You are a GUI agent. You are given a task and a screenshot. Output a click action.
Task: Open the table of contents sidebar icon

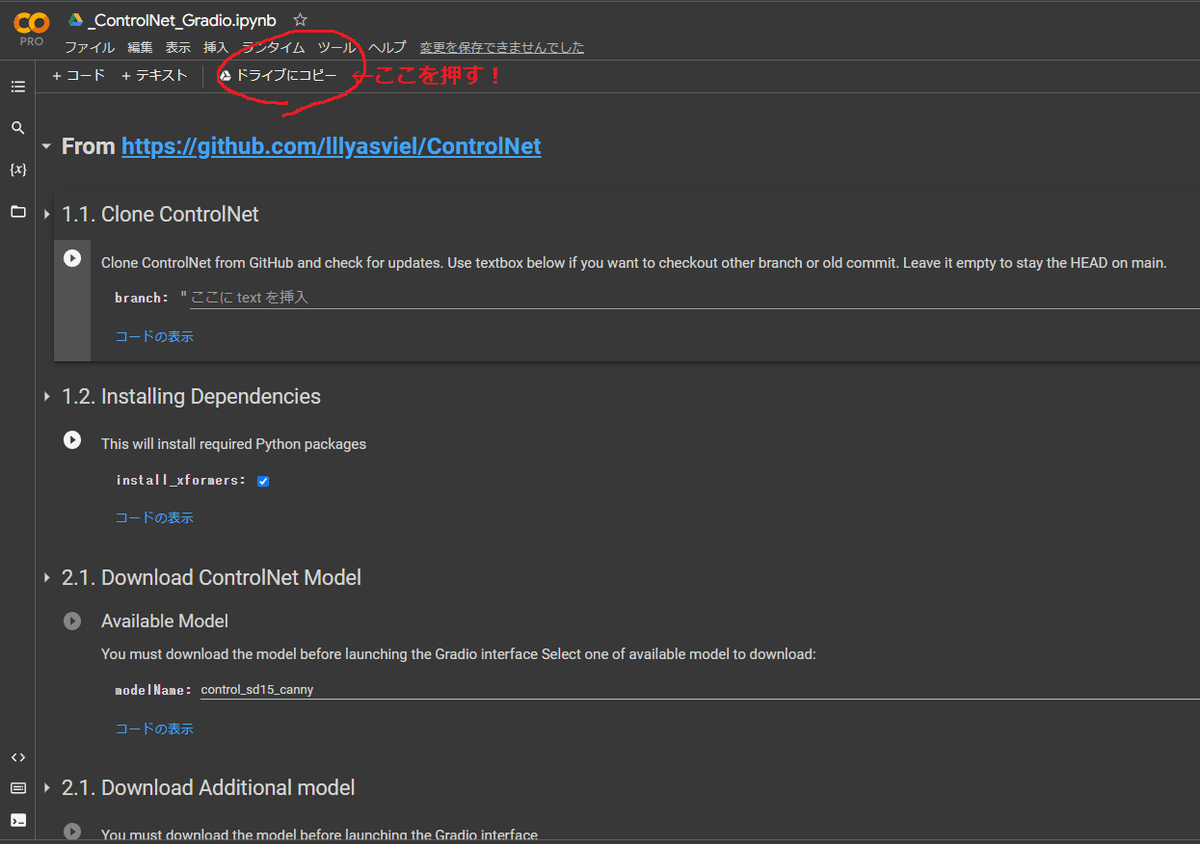tap(18, 87)
